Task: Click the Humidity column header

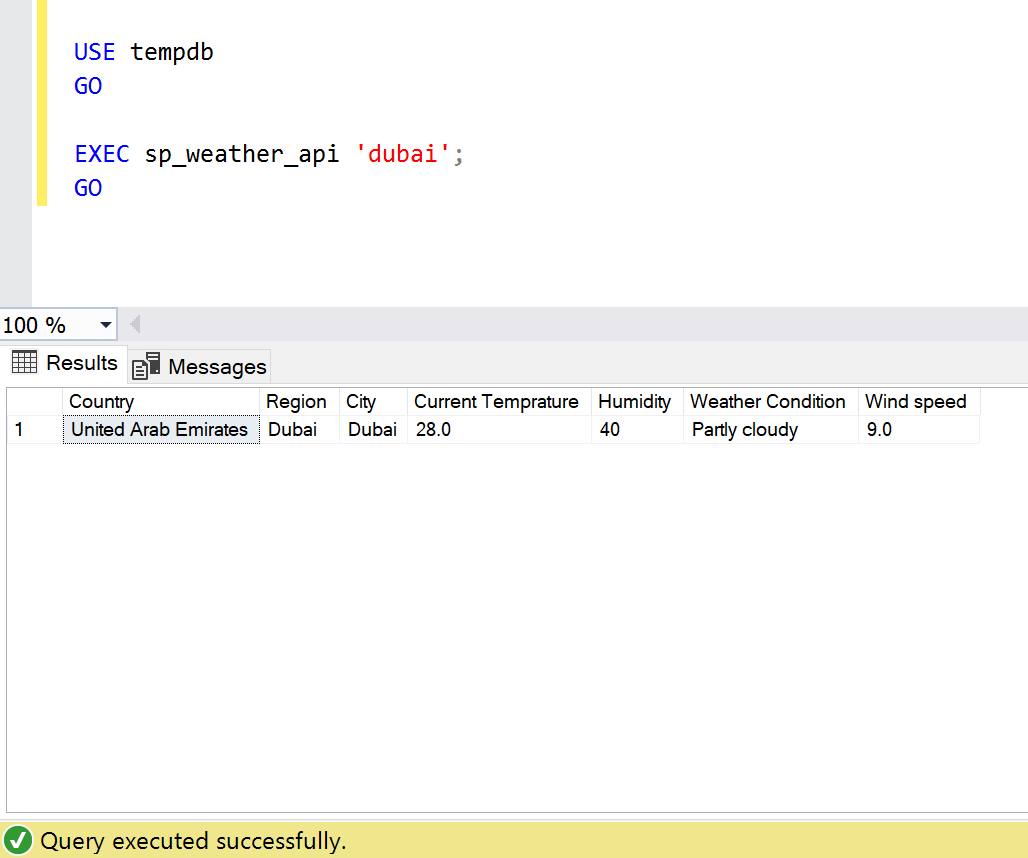Action: click(x=635, y=402)
